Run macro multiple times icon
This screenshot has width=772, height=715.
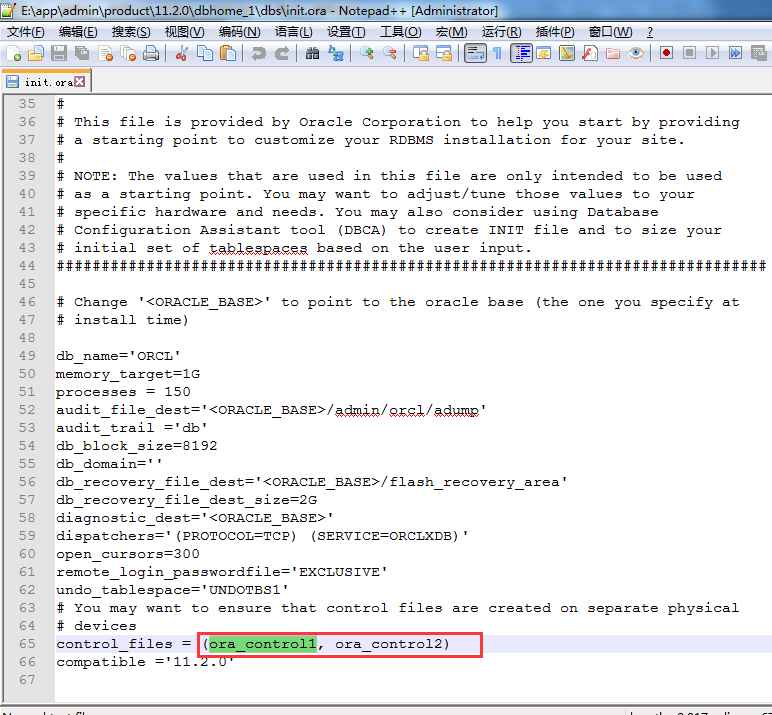(736, 53)
